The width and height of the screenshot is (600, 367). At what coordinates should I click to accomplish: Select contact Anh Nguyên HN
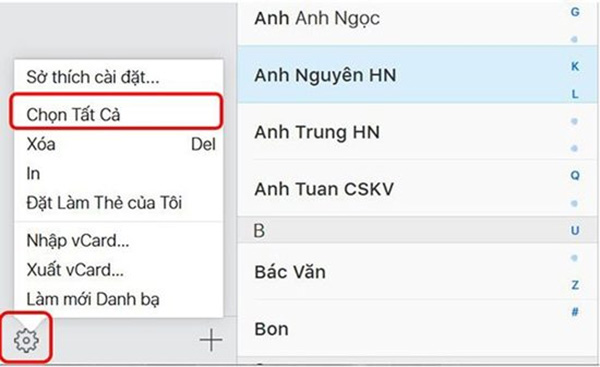417,75
